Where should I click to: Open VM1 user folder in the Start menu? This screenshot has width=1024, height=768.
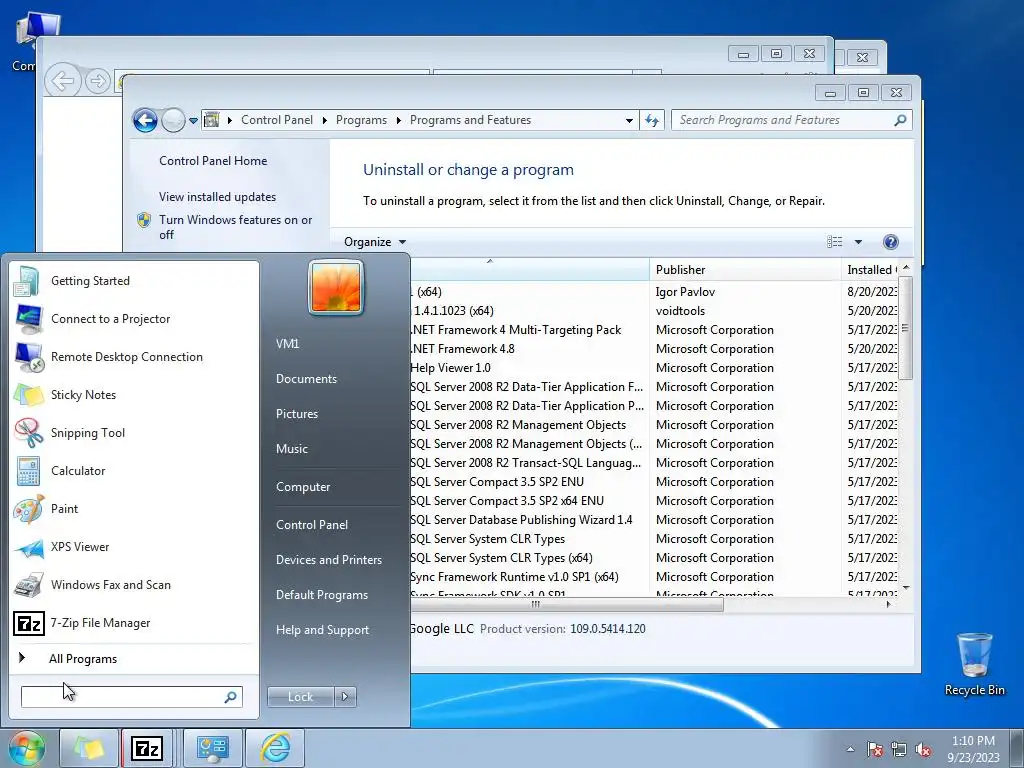287,344
